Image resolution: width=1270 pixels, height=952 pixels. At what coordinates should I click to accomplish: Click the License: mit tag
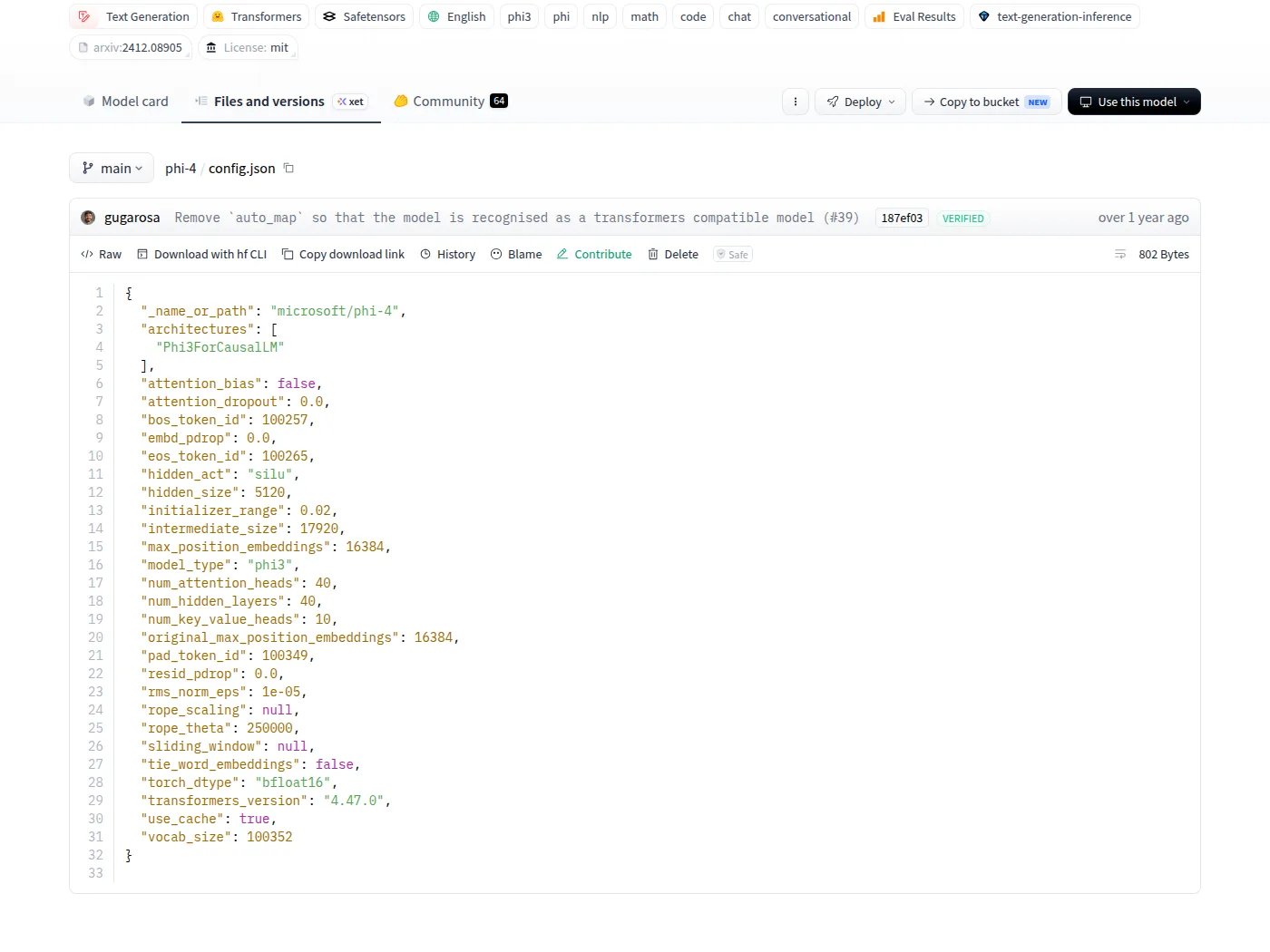pyautogui.click(x=247, y=47)
